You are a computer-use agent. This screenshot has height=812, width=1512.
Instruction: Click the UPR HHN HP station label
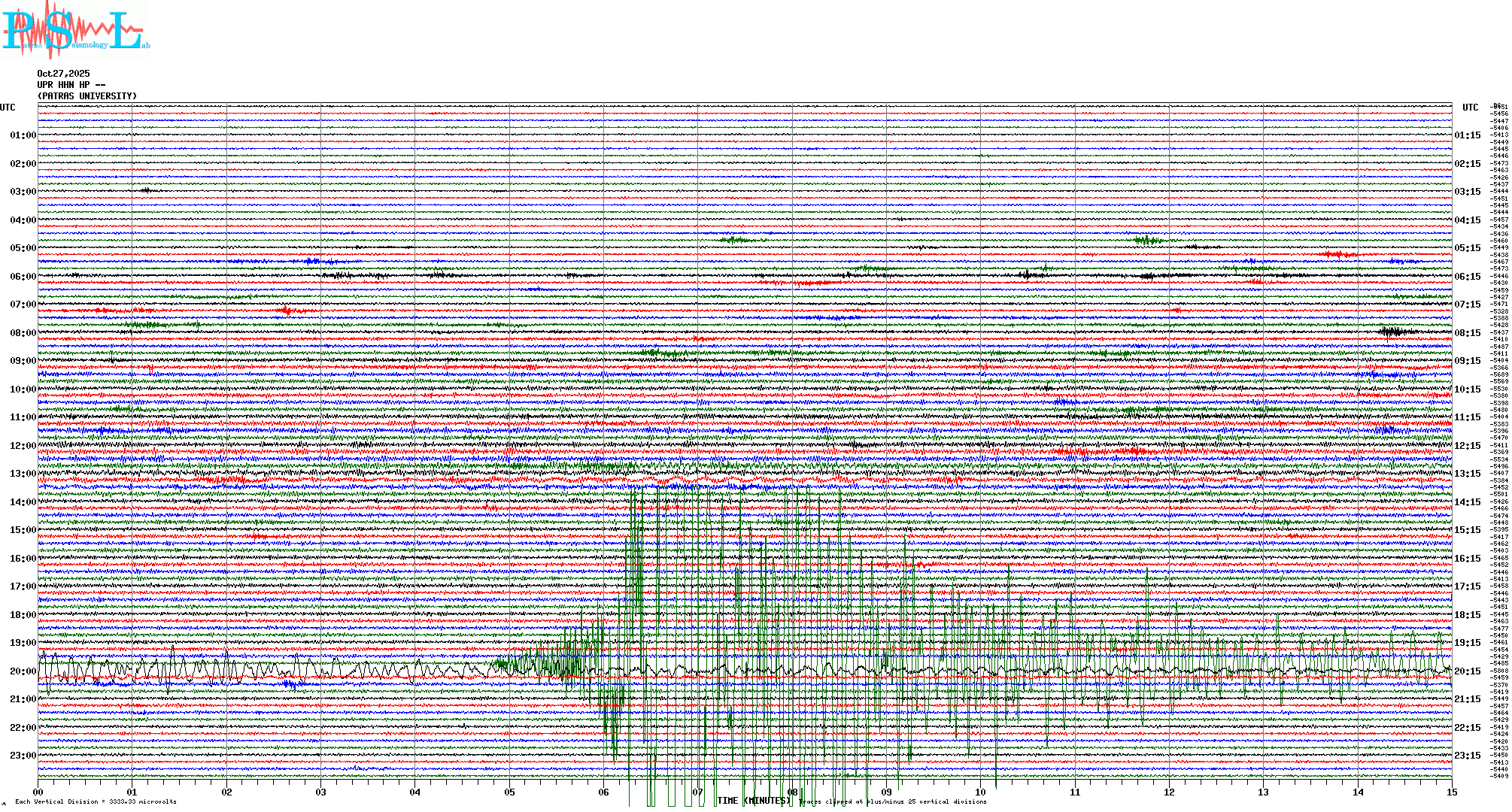(x=71, y=85)
